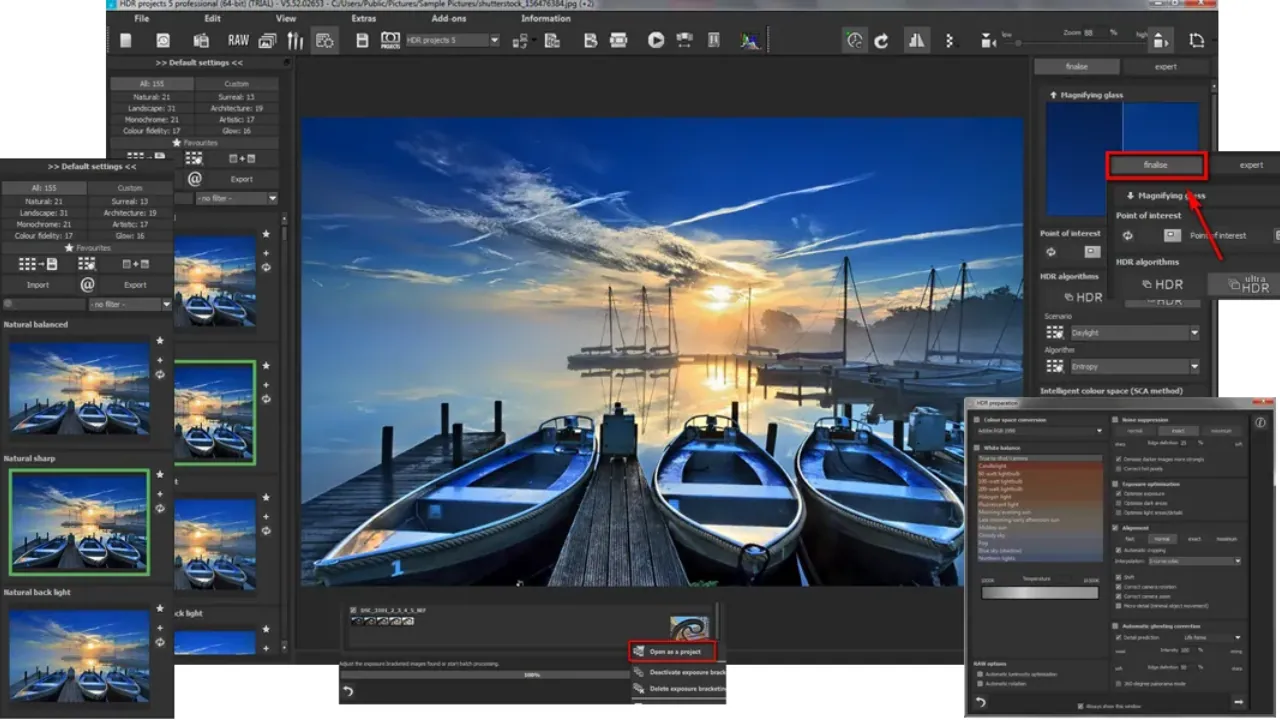Click the vertical sliders icon in the toolbar
Screen dimensions: 1280x720
click(x=295, y=41)
